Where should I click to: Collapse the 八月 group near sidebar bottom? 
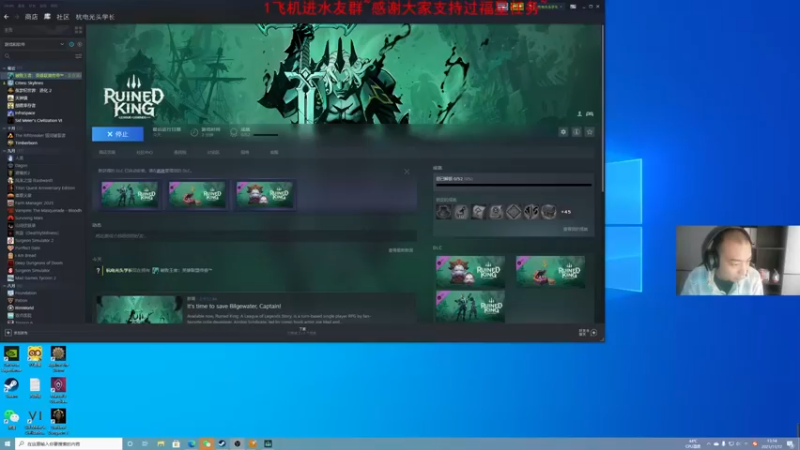click(x=5, y=286)
